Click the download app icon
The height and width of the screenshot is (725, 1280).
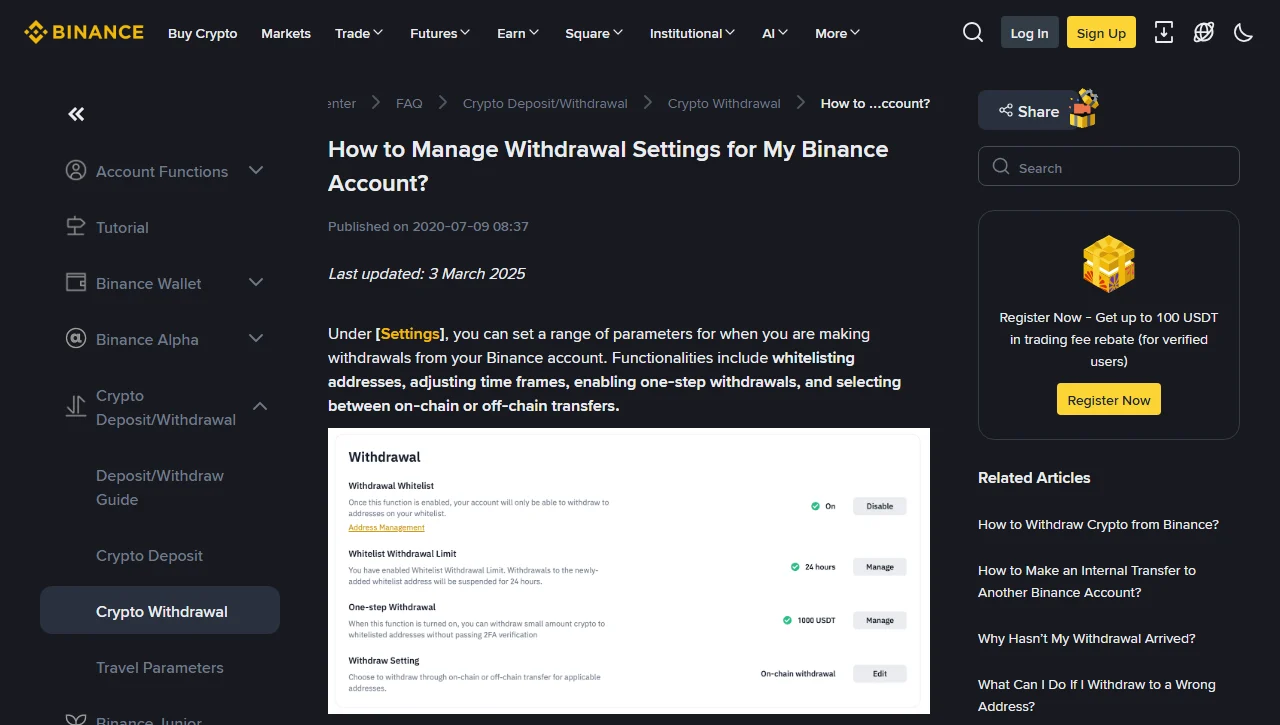coord(1164,32)
